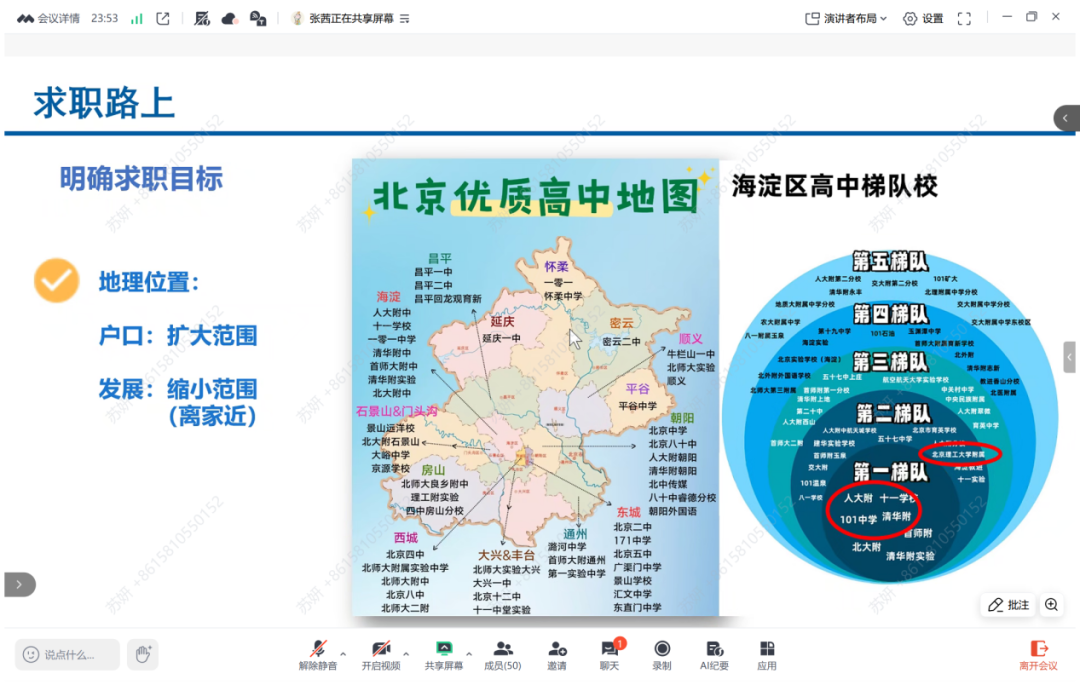Open AI Minutes (AI纪要)
The image size is (1080, 685).
pos(715,651)
